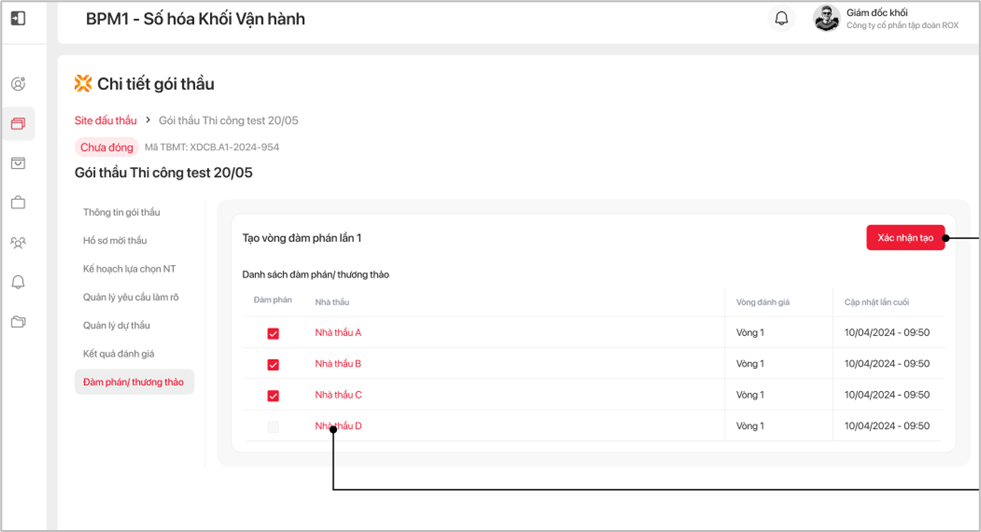Viewport: 981px width, 532px height.
Task: Toggle the sidebar collapse icon
Action: [x=18, y=18]
